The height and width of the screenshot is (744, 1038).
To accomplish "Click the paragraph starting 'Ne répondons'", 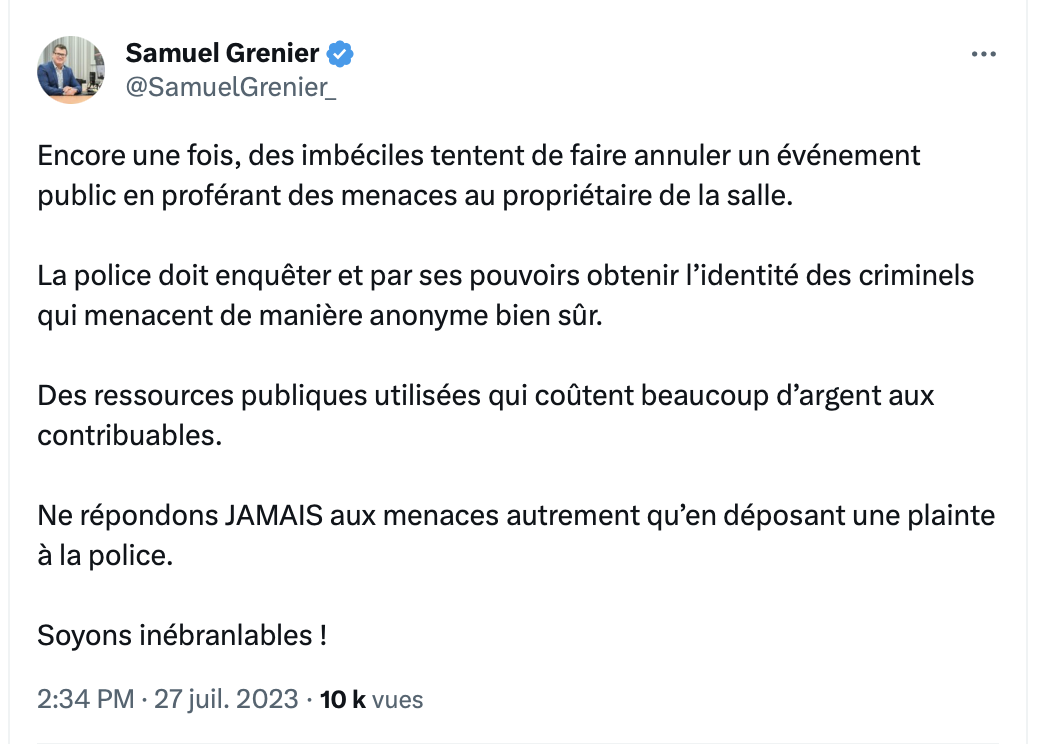I will [x=516, y=535].
